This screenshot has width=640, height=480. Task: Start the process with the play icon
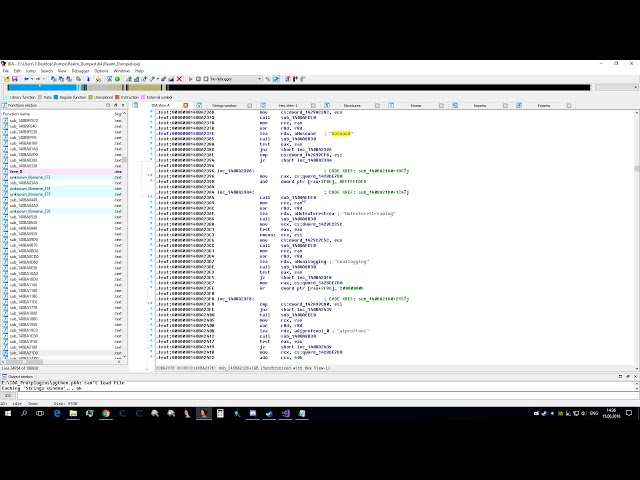click(191, 79)
